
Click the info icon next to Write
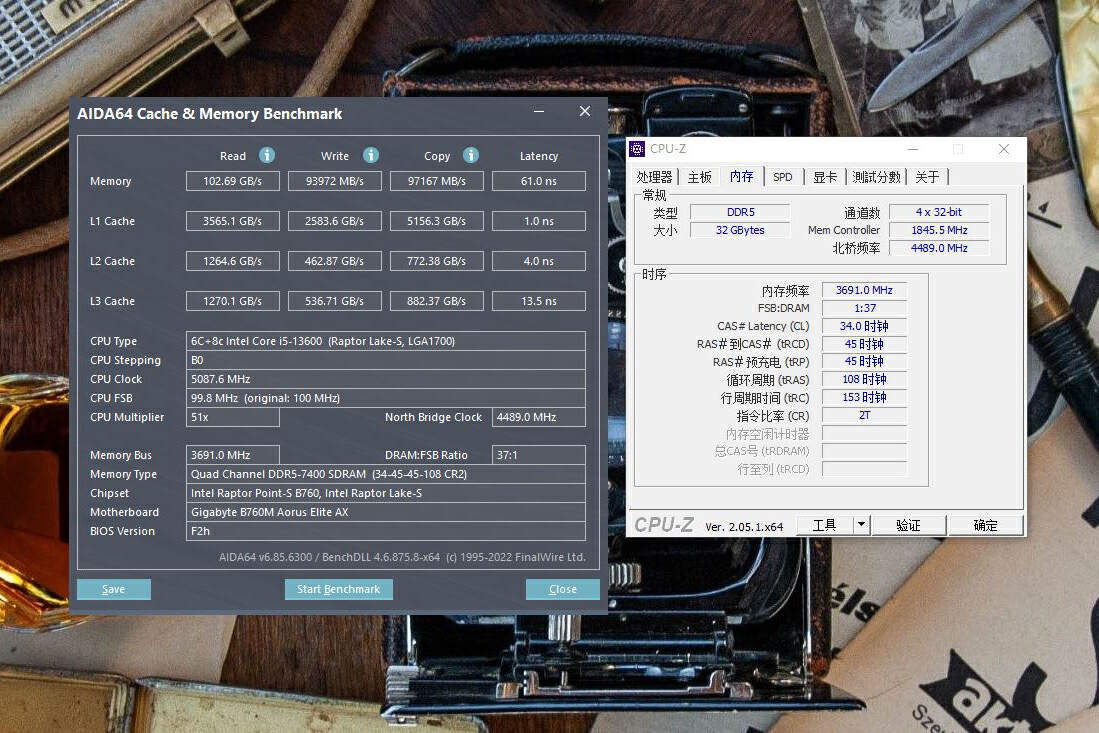tap(371, 155)
